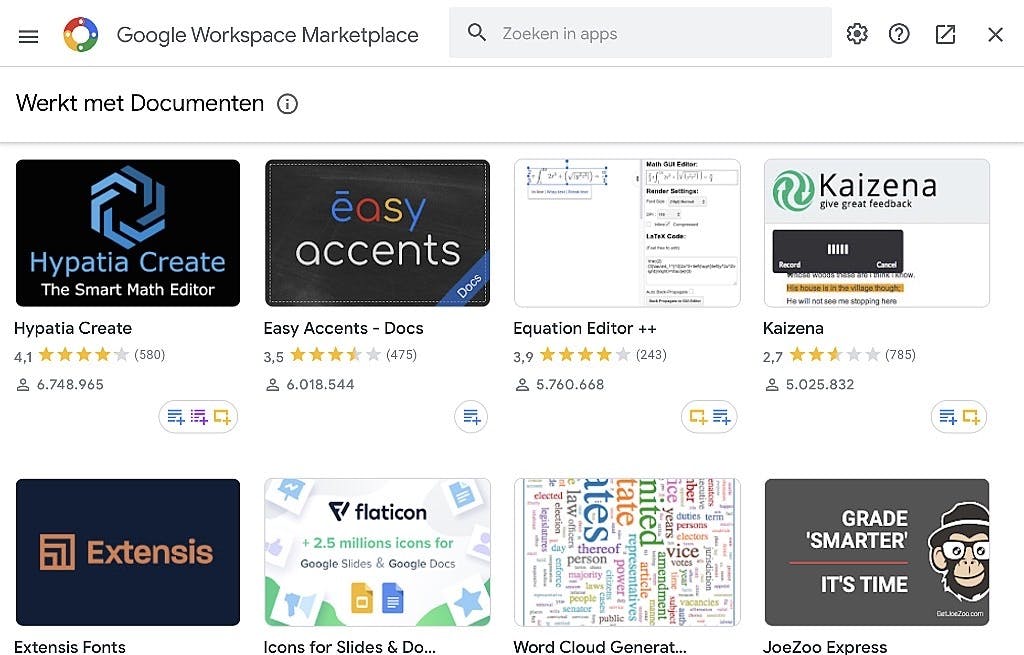The image size is (1024, 655).
Task: Click compatibility icons under Kaizena
Action: pyautogui.click(x=959, y=417)
